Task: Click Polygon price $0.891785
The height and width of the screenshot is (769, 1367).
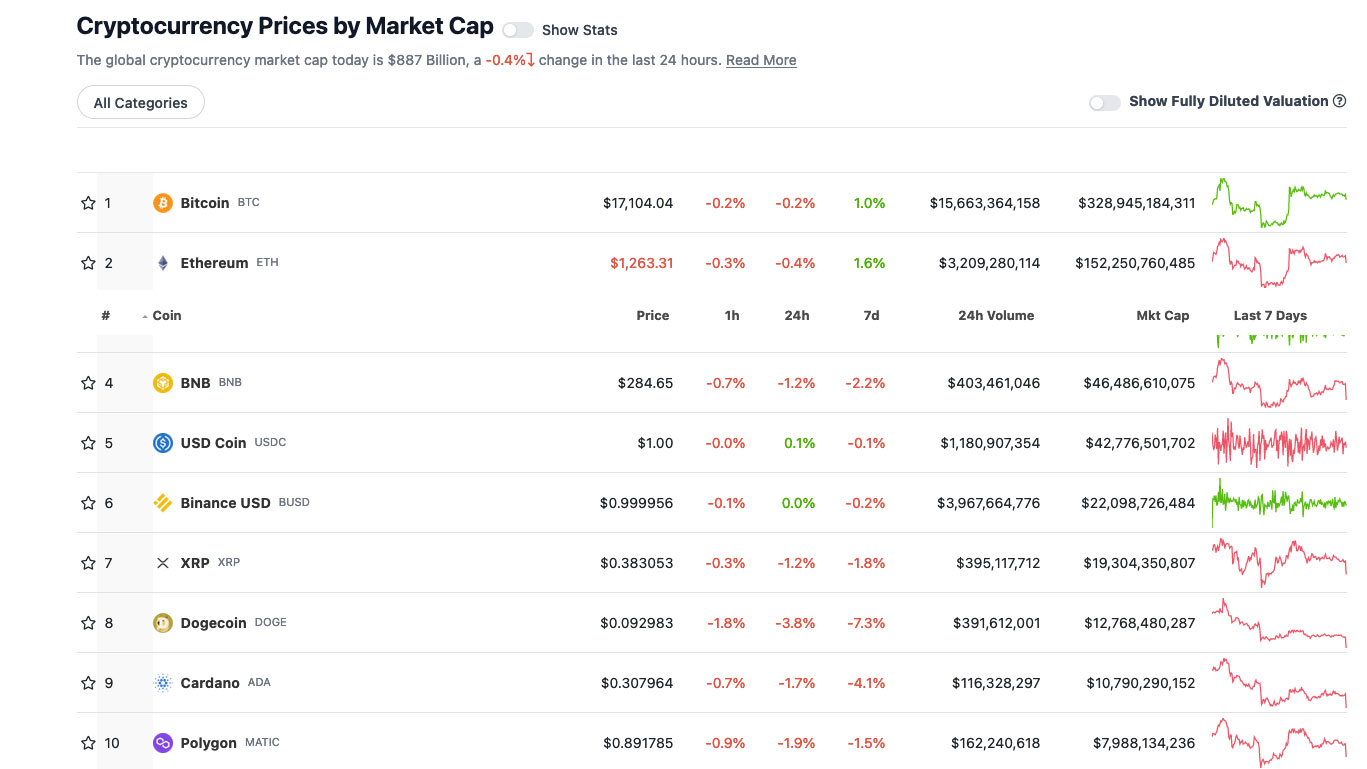Action: pyautogui.click(x=638, y=743)
